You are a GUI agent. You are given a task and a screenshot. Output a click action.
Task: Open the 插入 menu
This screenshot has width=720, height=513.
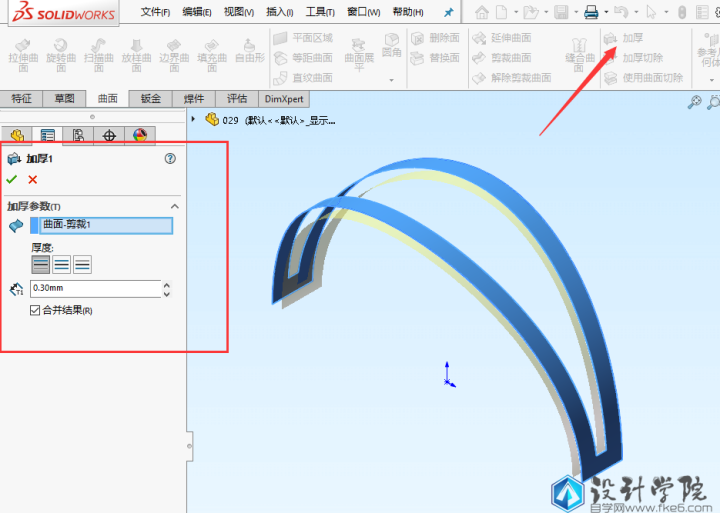280,12
